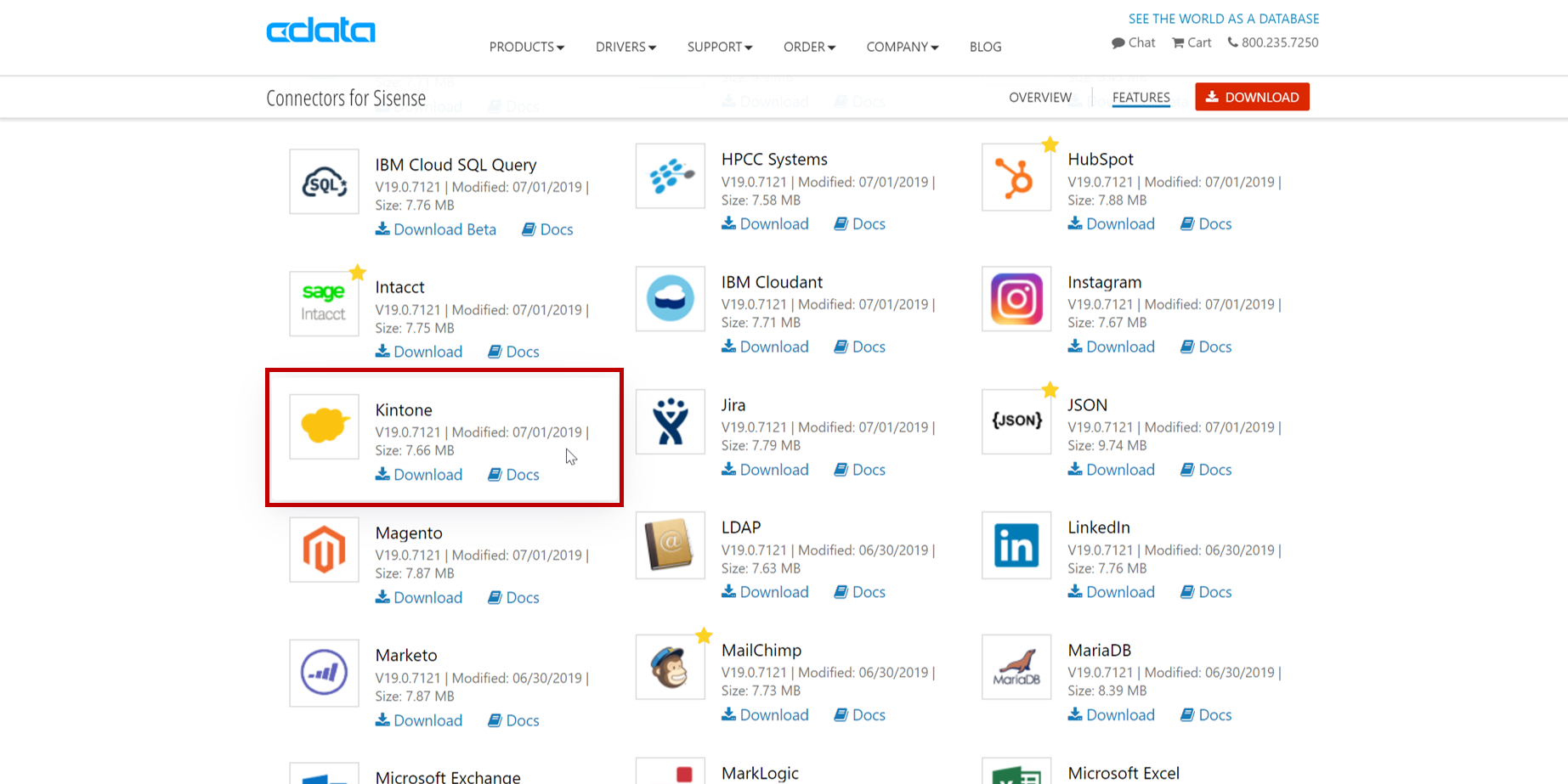The image size is (1568, 784).
Task: Open Docs for Marketo
Action: pyautogui.click(x=513, y=720)
